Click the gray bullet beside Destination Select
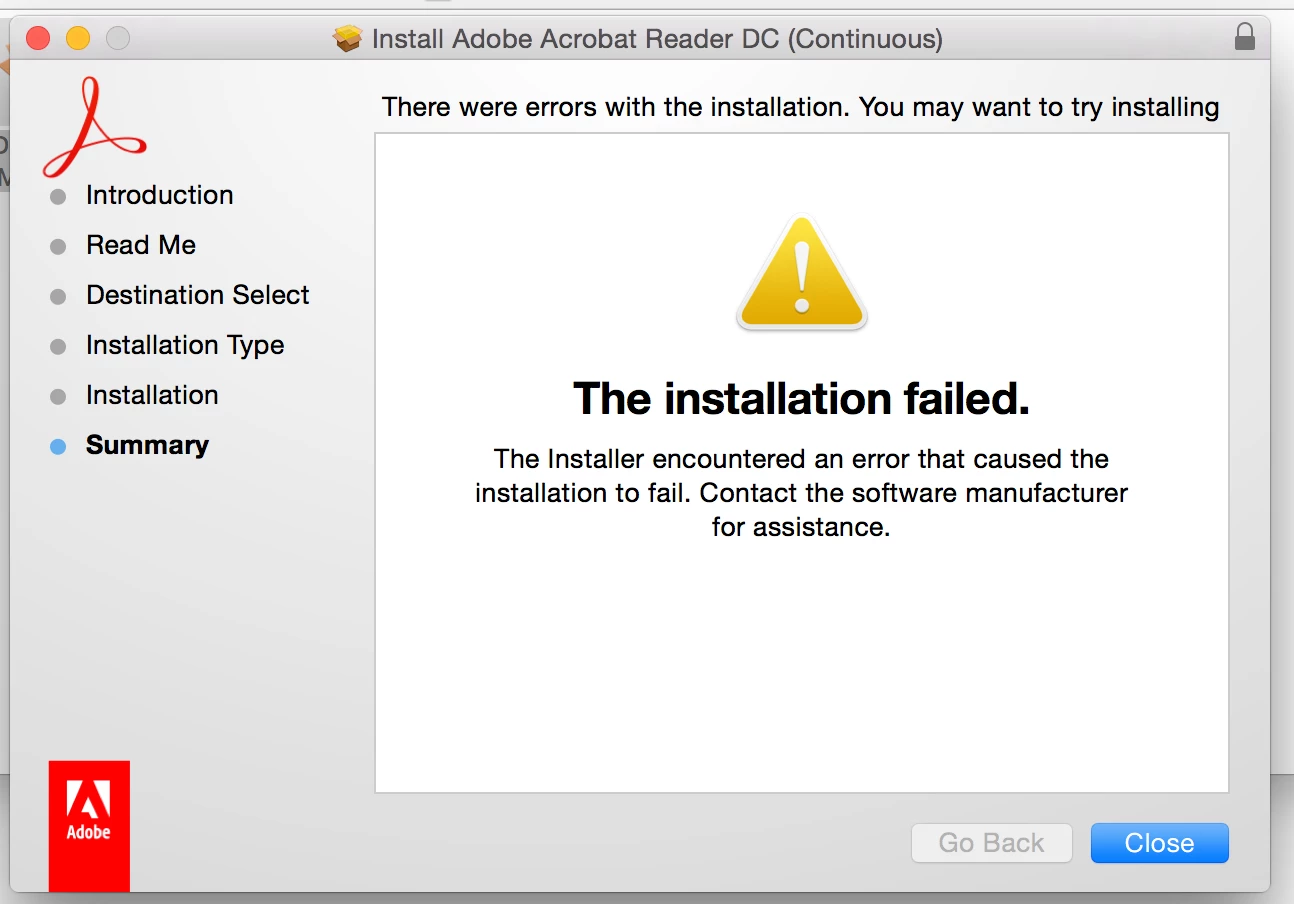 (58, 297)
